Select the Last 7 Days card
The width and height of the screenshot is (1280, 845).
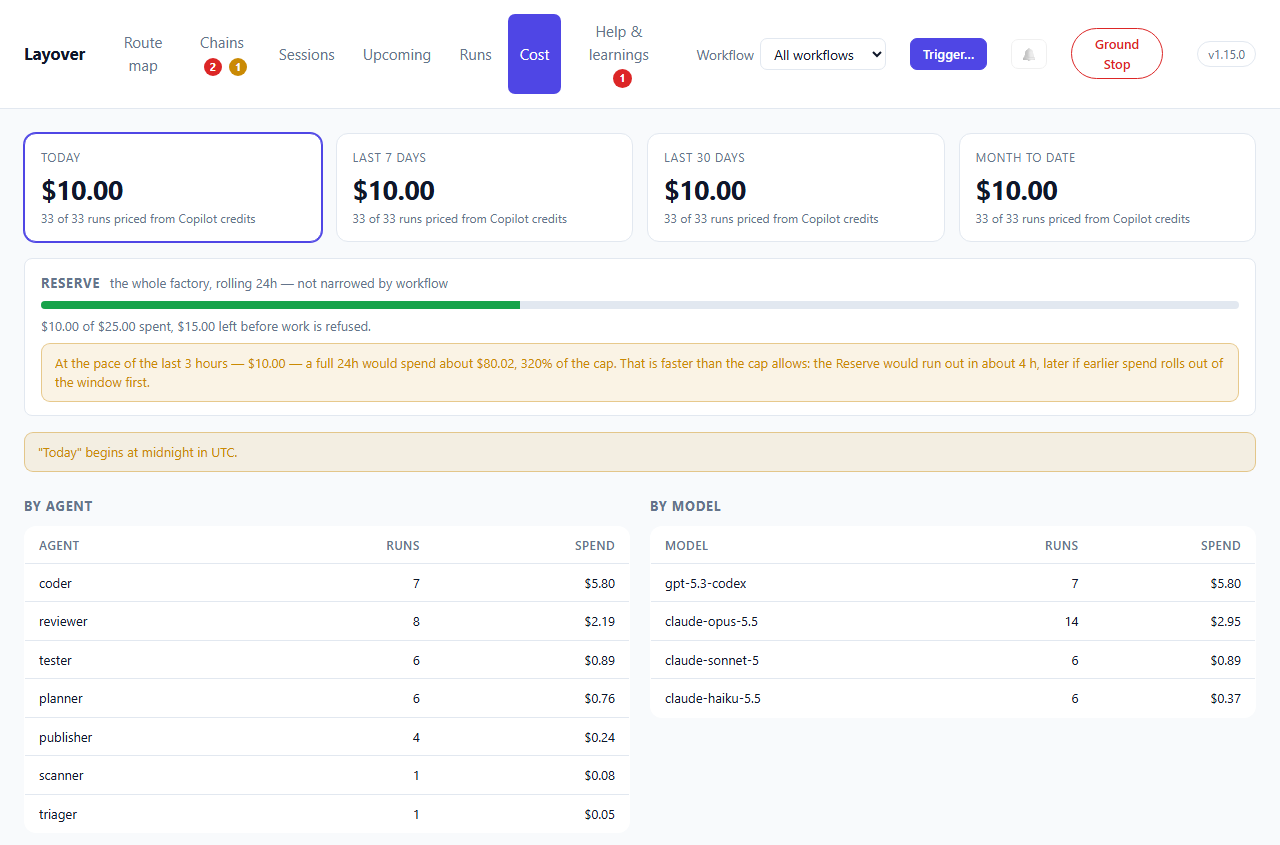click(484, 188)
